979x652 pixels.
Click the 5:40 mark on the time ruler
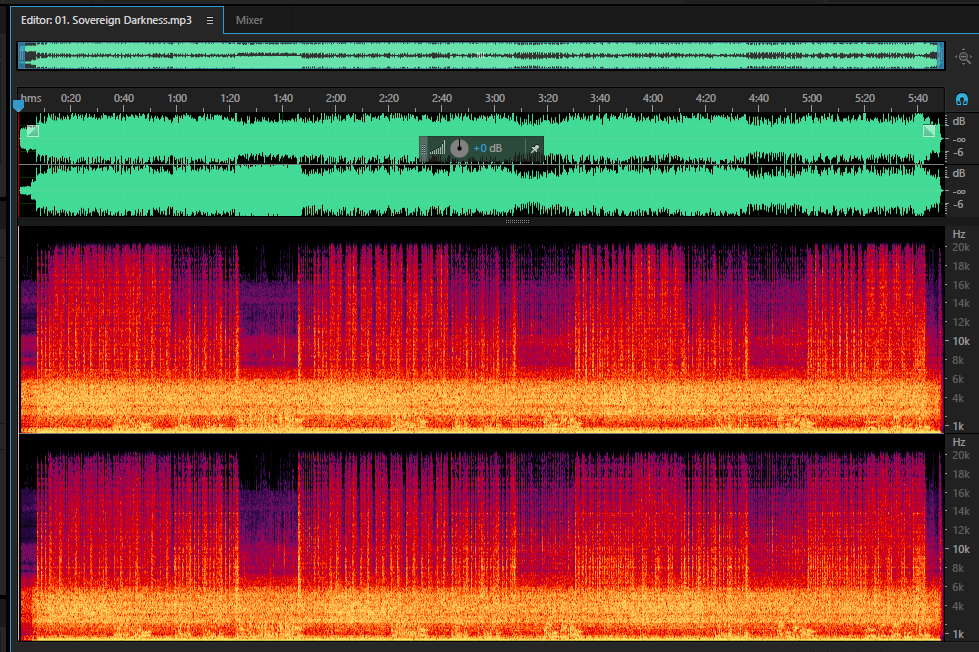pos(918,98)
